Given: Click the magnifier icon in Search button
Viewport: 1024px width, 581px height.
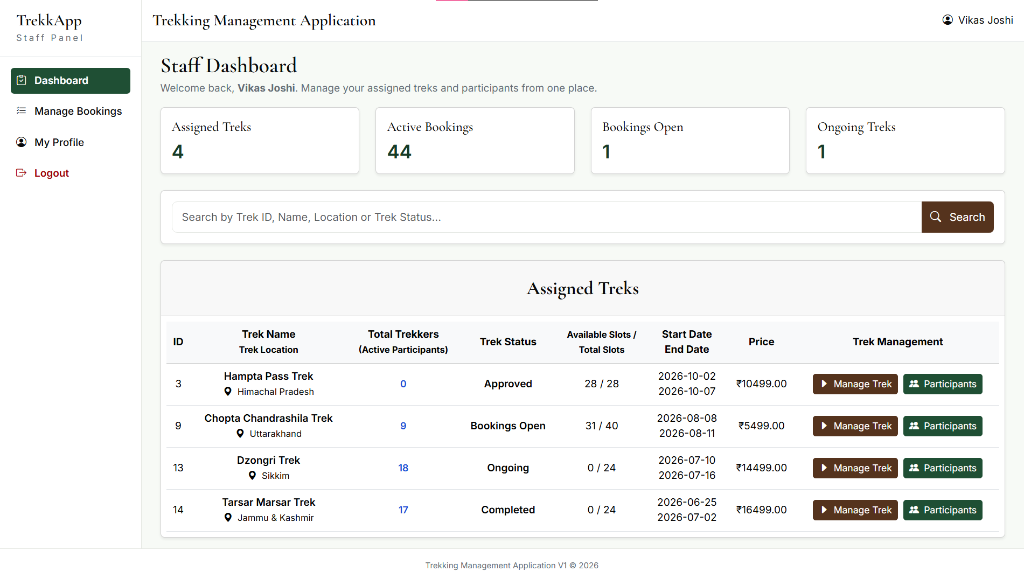Looking at the screenshot, I should click(936, 217).
